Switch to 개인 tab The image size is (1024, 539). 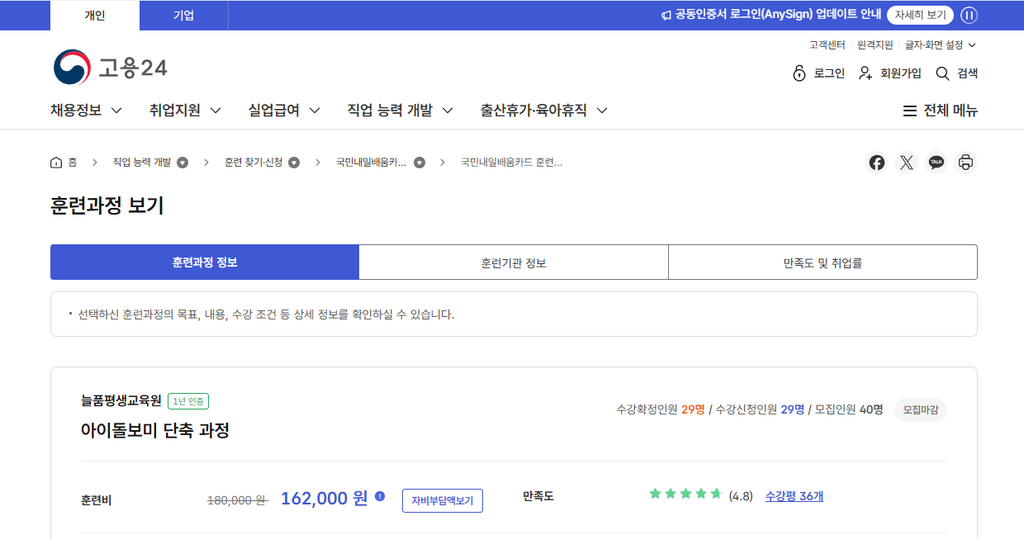click(x=95, y=16)
